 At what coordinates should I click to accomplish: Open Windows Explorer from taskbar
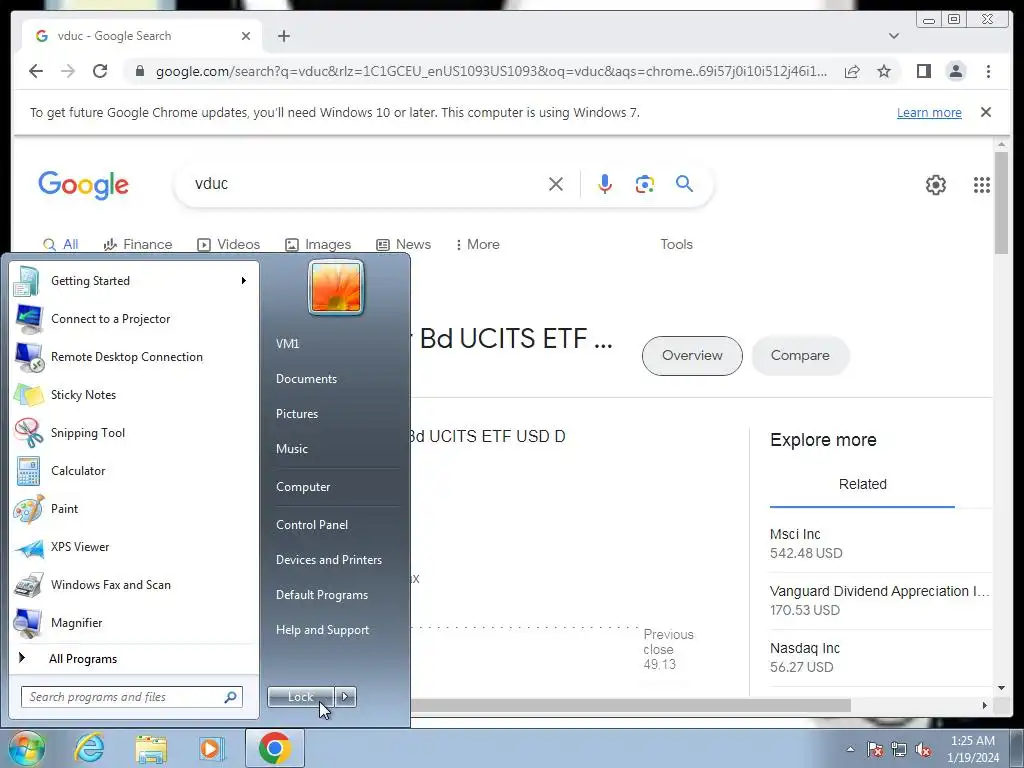click(x=151, y=748)
